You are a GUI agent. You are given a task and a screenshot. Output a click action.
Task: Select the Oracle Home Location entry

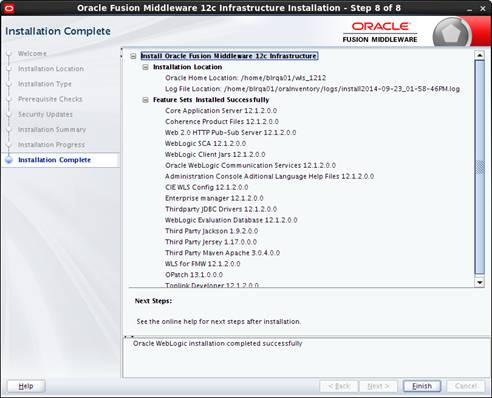(x=246, y=78)
